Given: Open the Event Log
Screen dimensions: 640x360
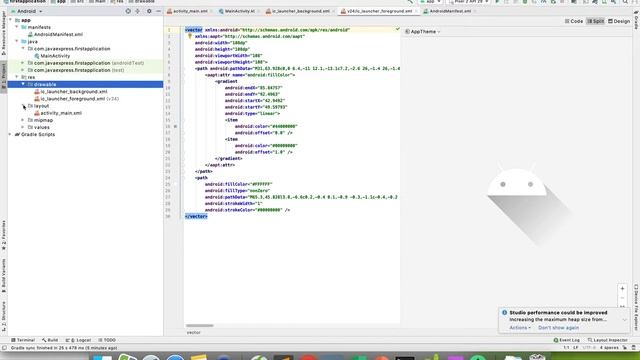Looking at the screenshot, I should pos(567,340).
